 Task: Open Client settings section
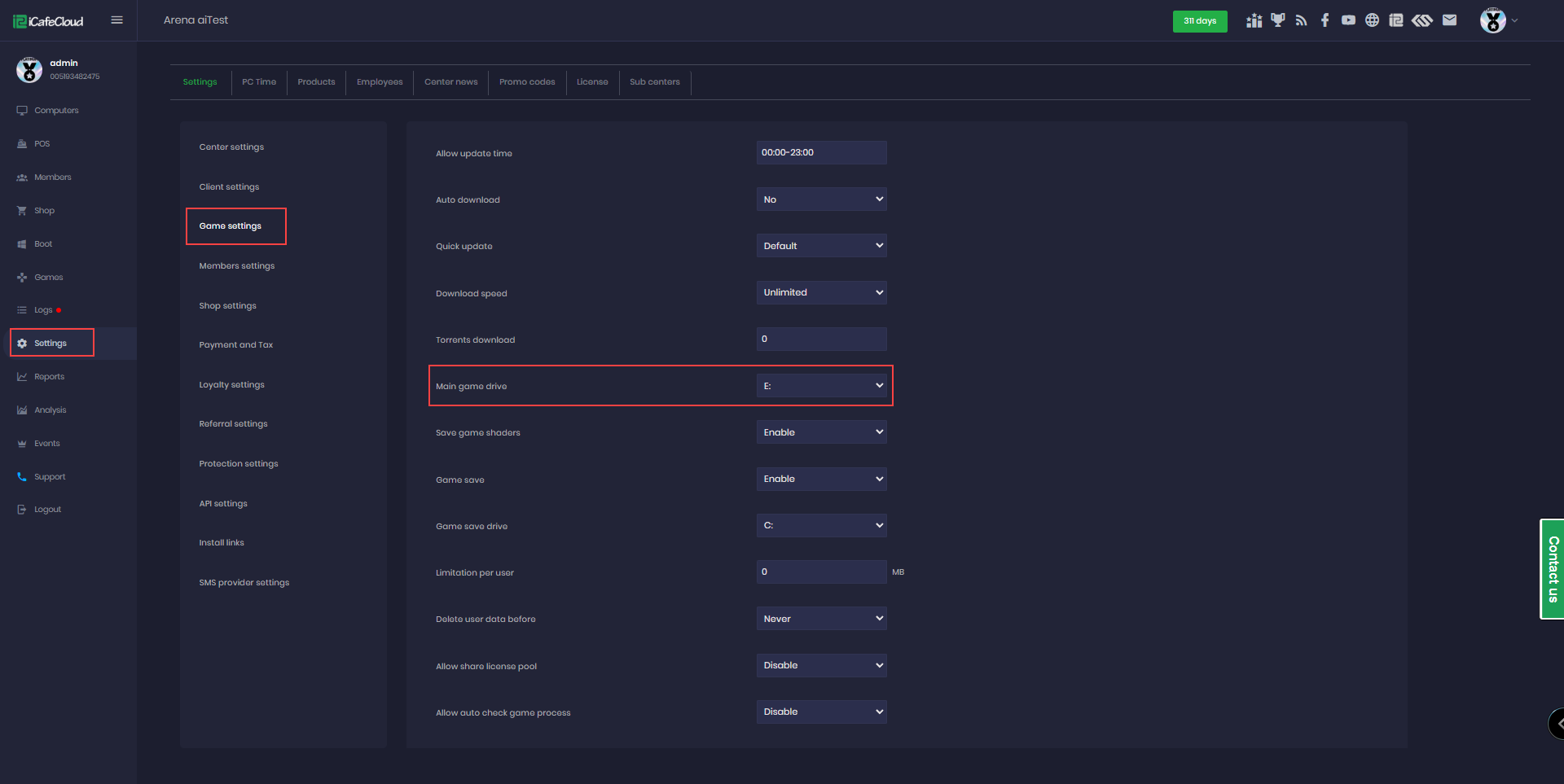coord(229,187)
